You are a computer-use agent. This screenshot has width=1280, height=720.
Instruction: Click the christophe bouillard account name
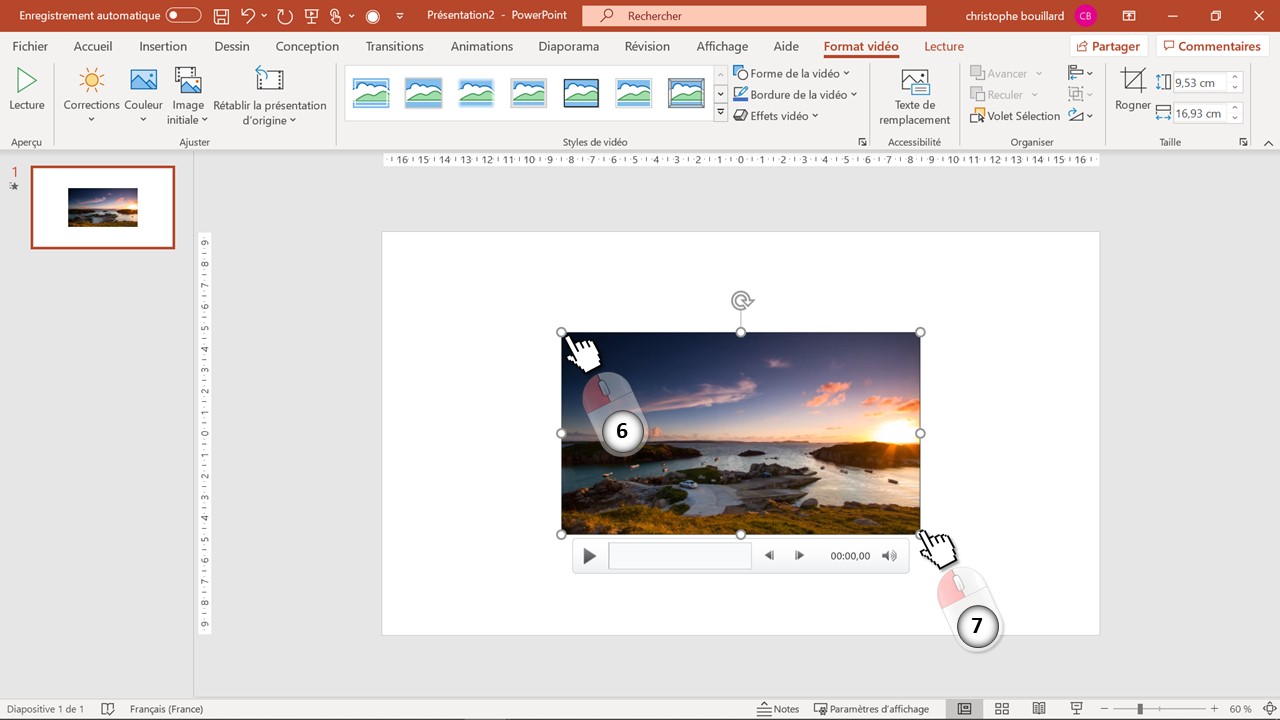coord(1015,16)
